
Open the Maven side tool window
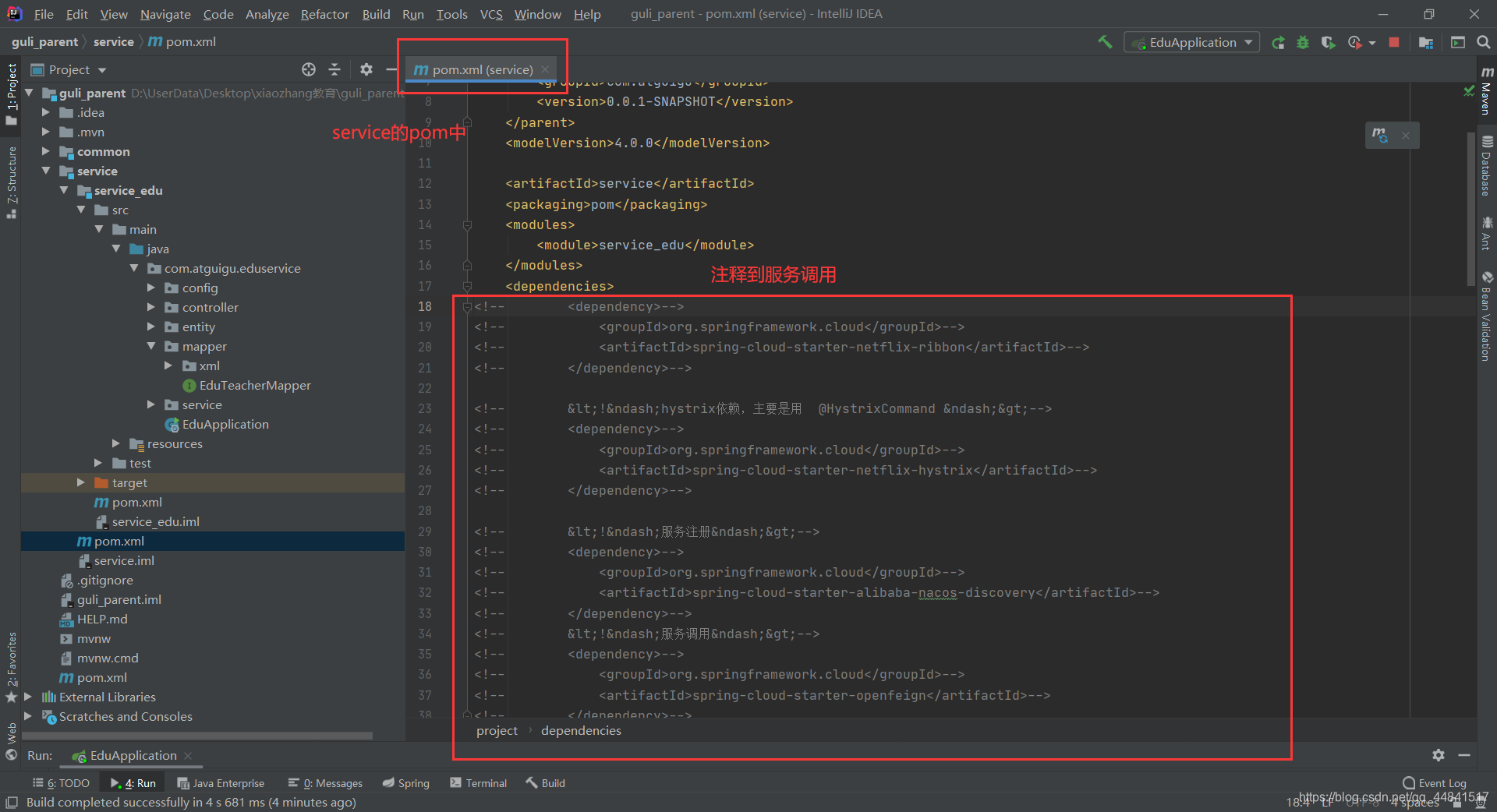point(1487,91)
